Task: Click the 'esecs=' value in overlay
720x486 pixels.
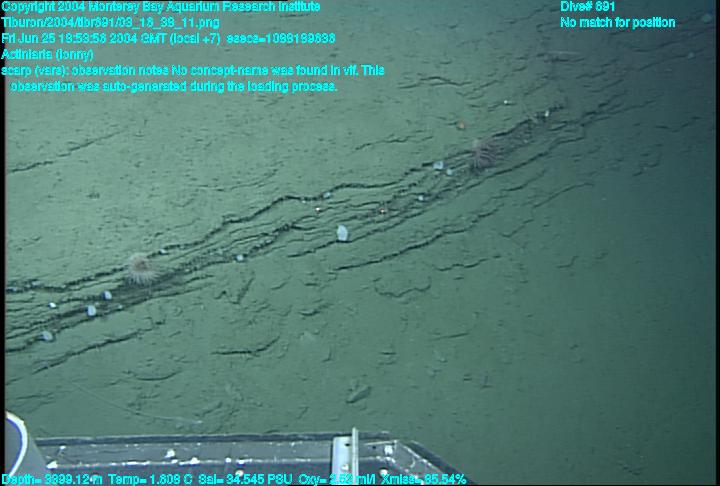Action: pos(281,39)
